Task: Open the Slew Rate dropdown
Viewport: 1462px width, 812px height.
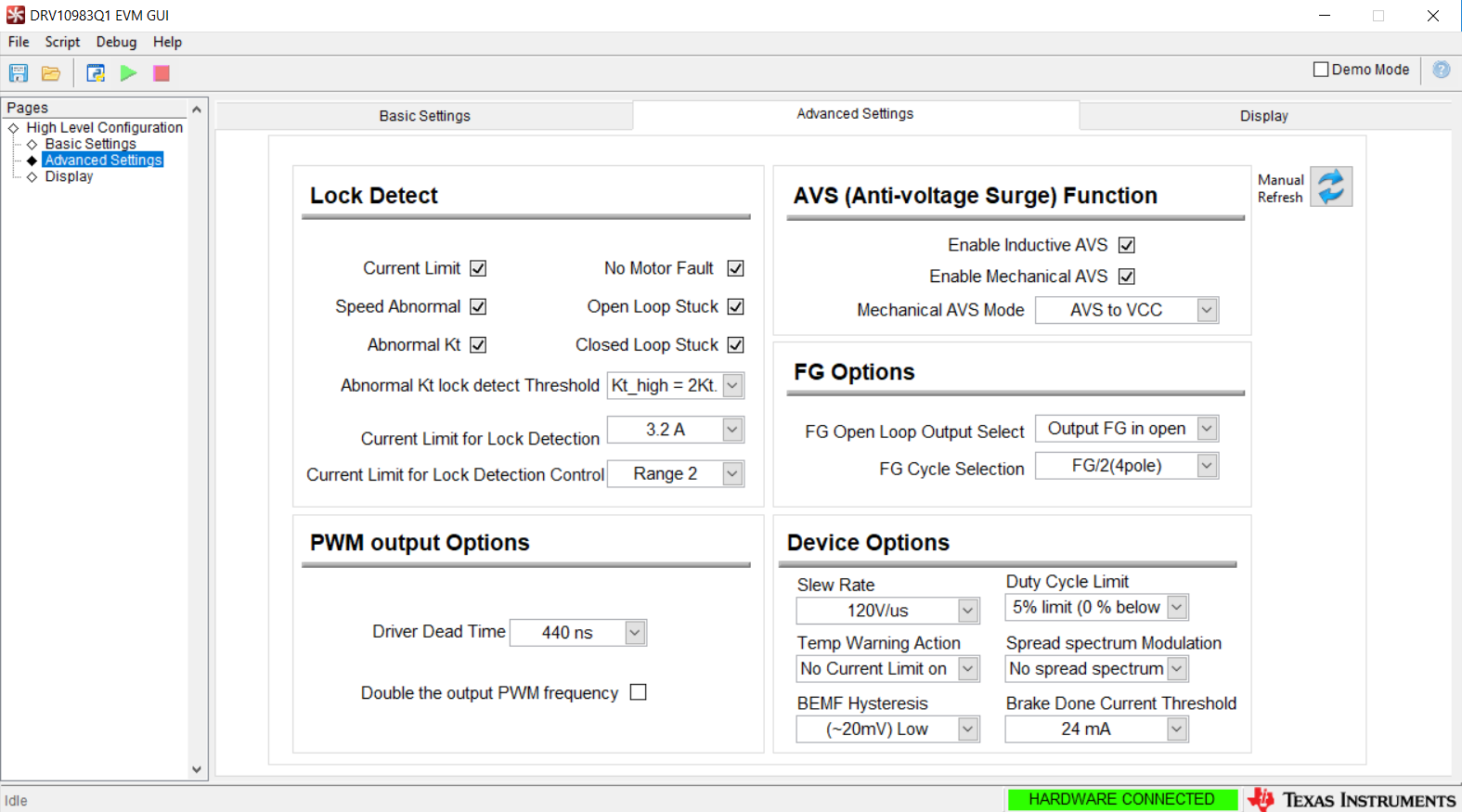Action: pos(887,611)
